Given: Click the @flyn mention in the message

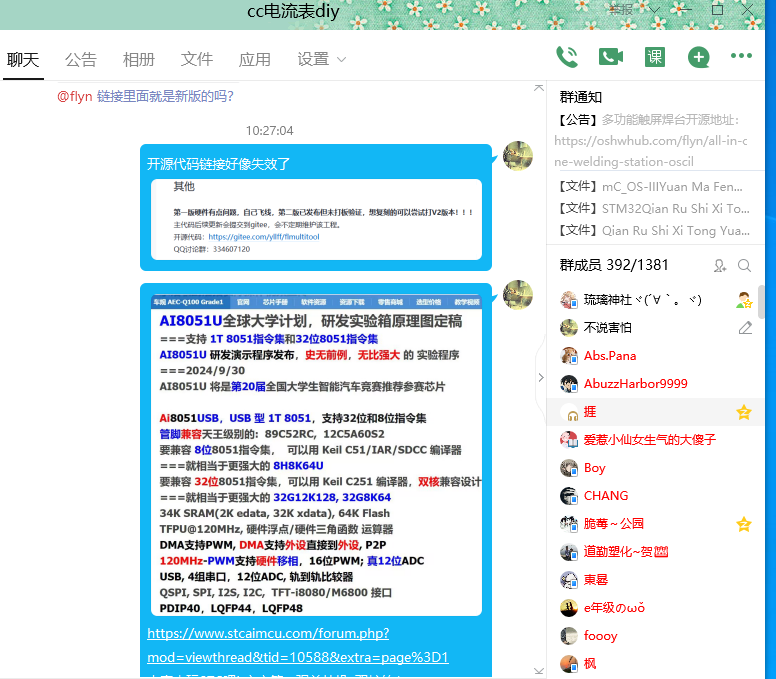Looking at the screenshot, I should pyautogui.click(x=75, y=96).
